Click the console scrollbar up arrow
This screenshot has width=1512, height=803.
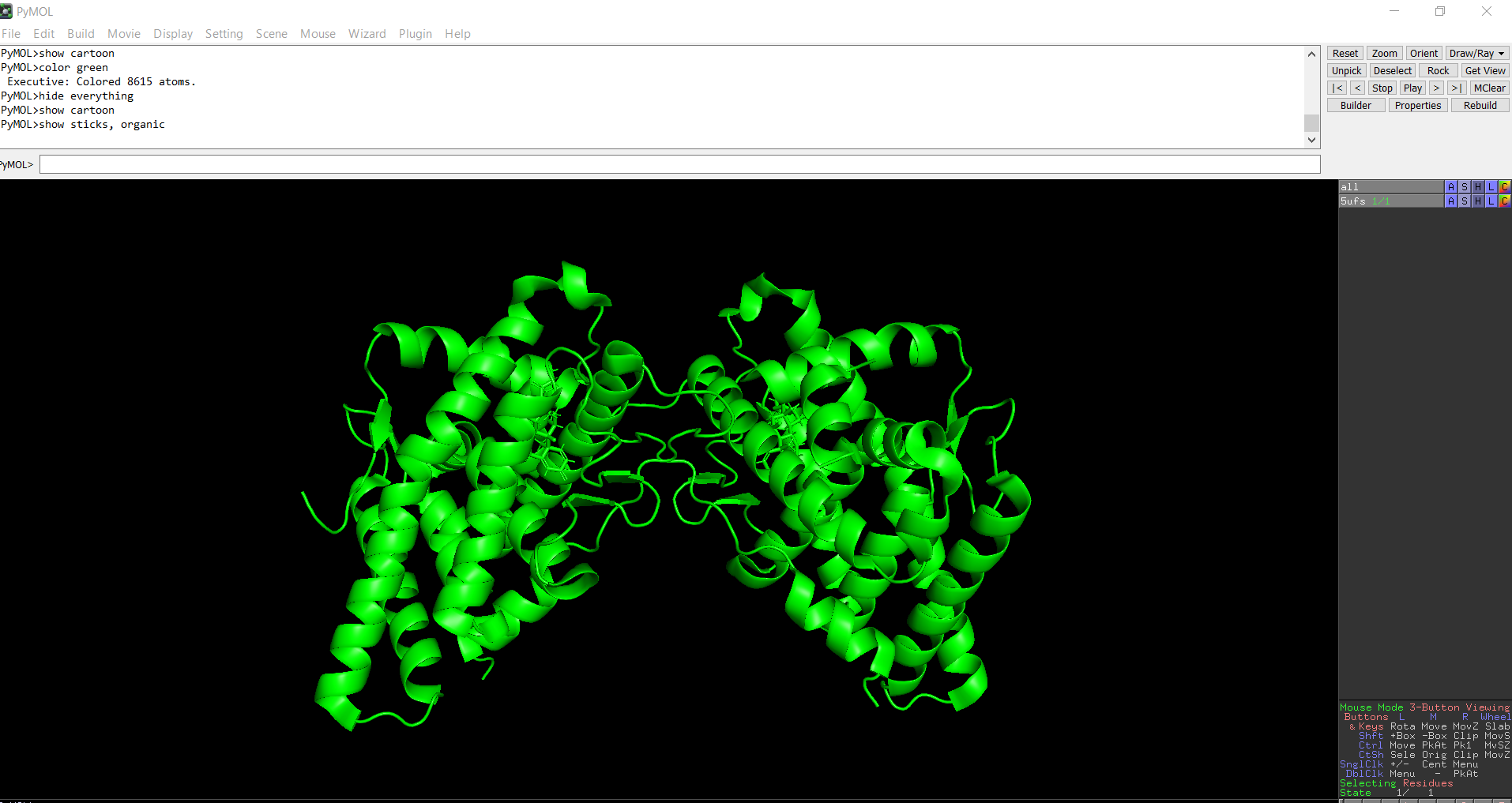[1312, 54]
